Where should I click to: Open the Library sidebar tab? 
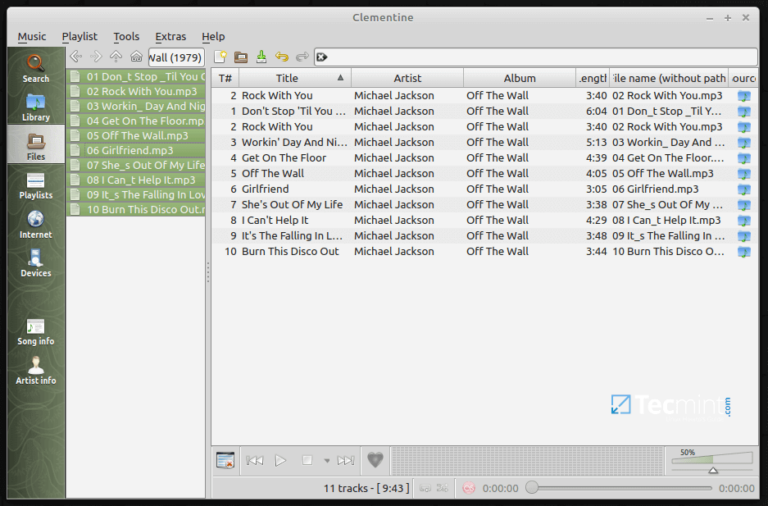36,107
